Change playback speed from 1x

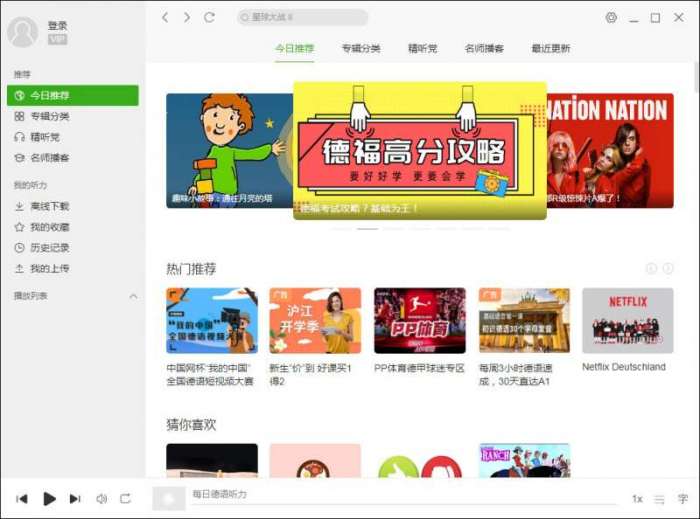click(x=637, y=499)
